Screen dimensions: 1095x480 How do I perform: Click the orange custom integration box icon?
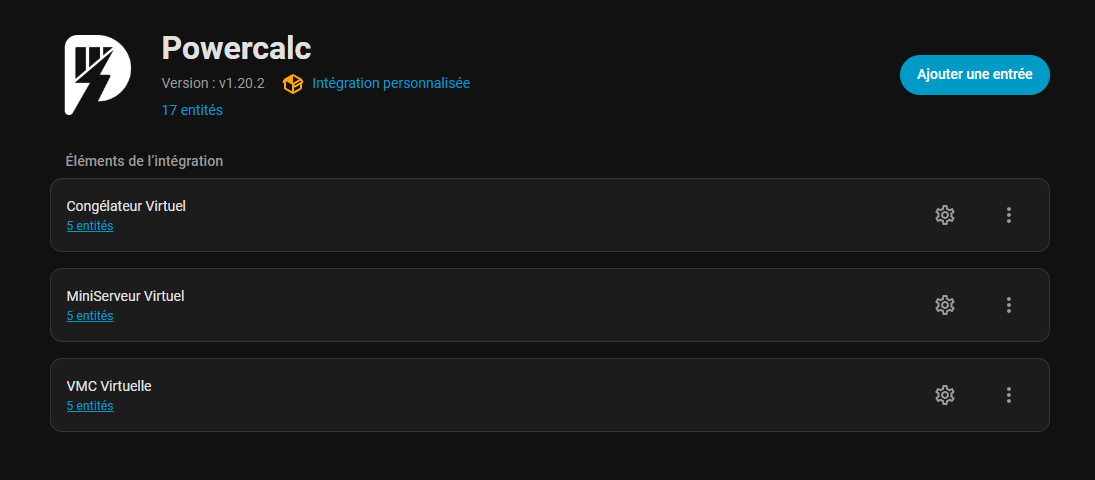(293, 84)
